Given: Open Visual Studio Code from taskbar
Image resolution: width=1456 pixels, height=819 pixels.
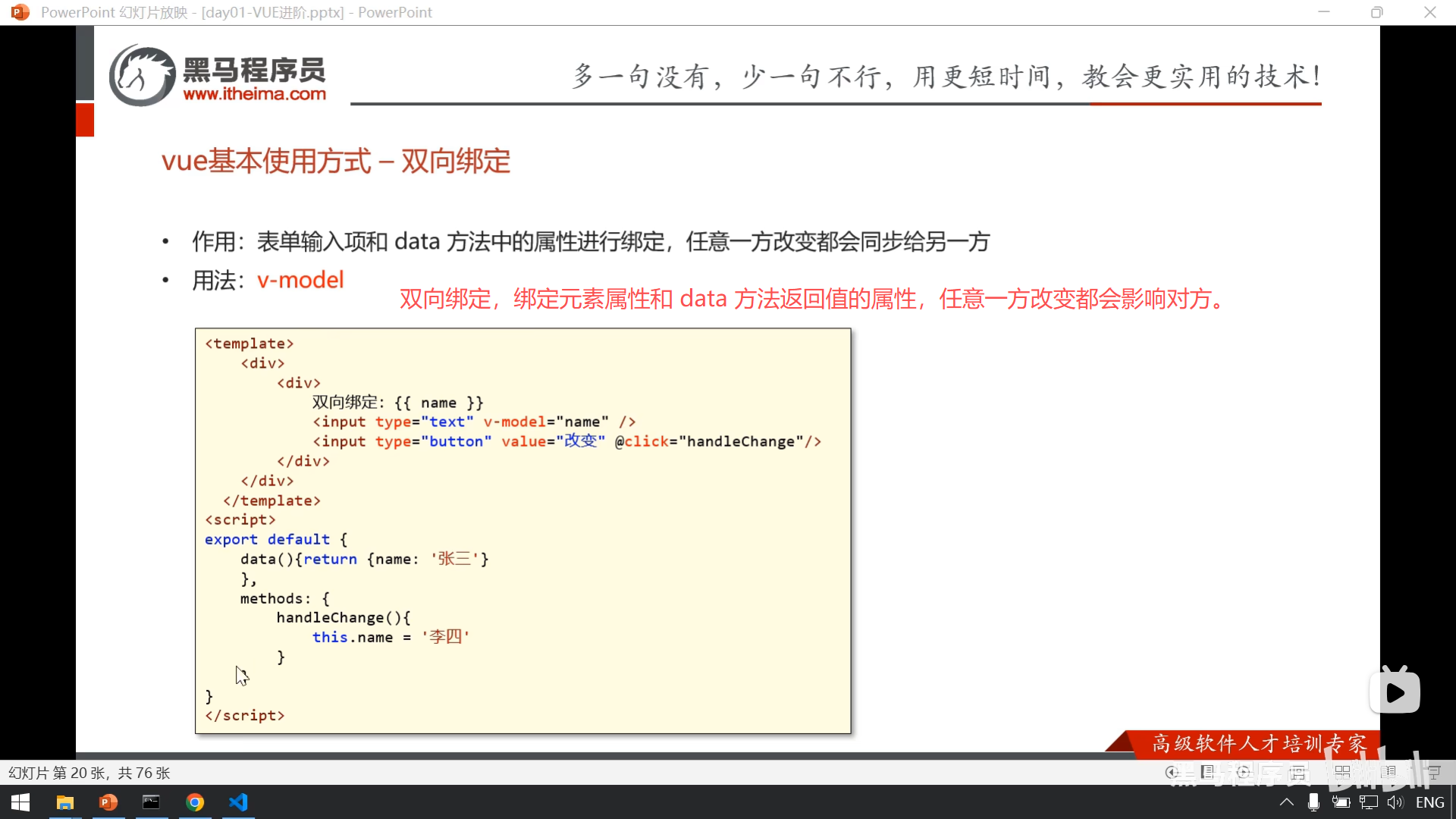Looking at the screenshot, I should pyautogui.click(x=238, y=802).
